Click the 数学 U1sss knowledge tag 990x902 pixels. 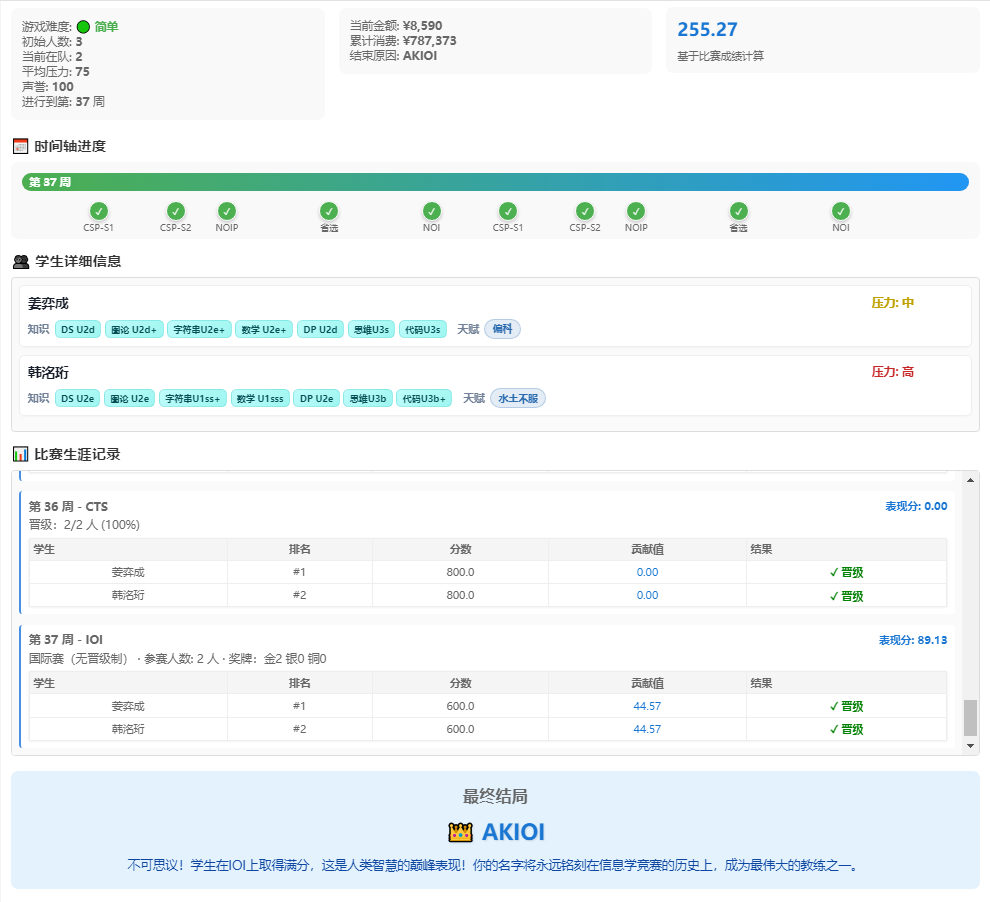[260, 399]
